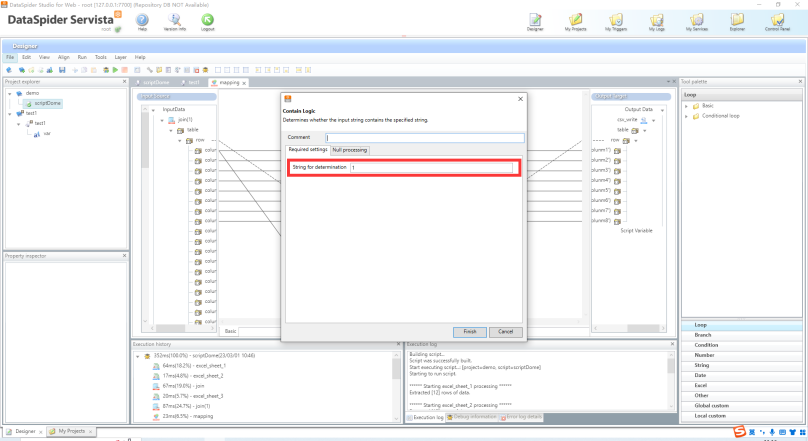Select the excel_sheet_1 history entry

click(x=189, y=366)
